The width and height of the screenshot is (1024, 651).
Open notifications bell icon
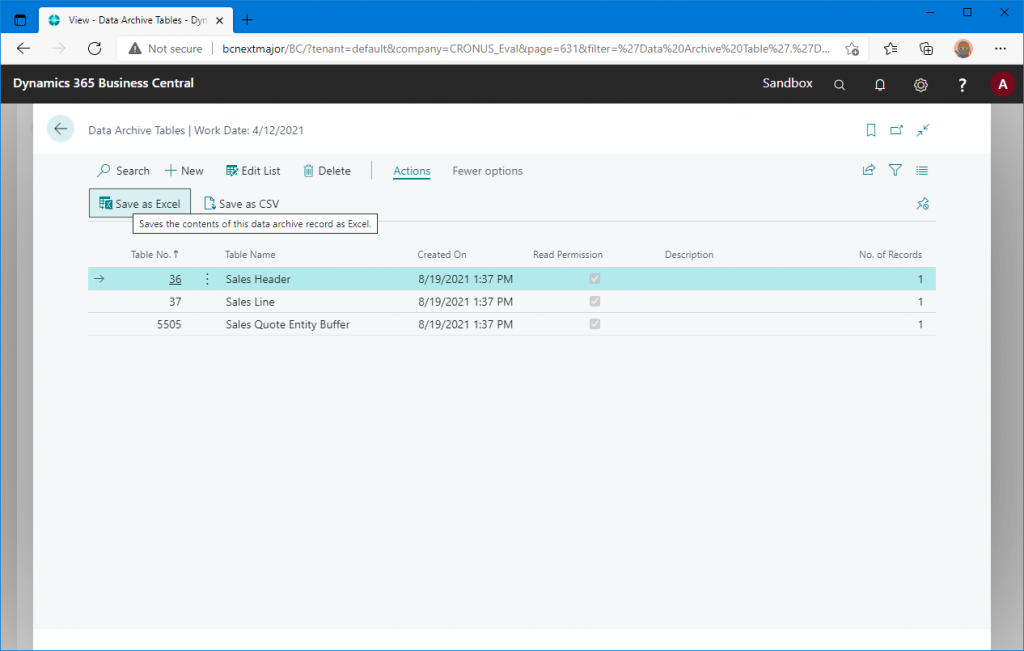(x=880, y=85)
